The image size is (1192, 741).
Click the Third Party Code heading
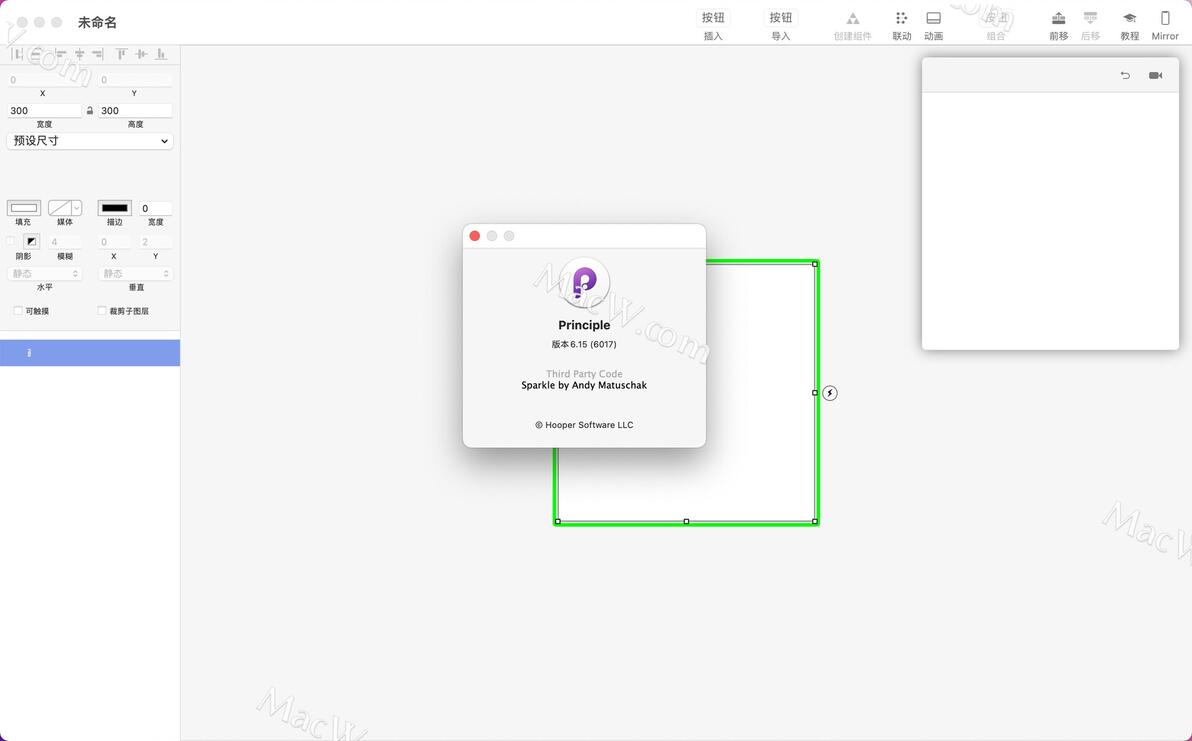click(584, 374)
